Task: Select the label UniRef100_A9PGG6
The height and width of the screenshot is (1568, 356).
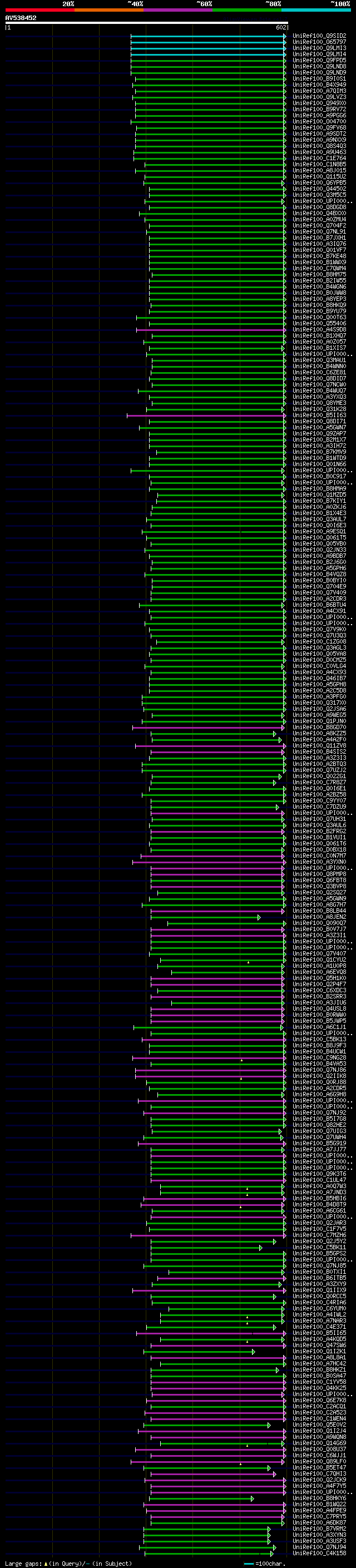Action: 319,115
